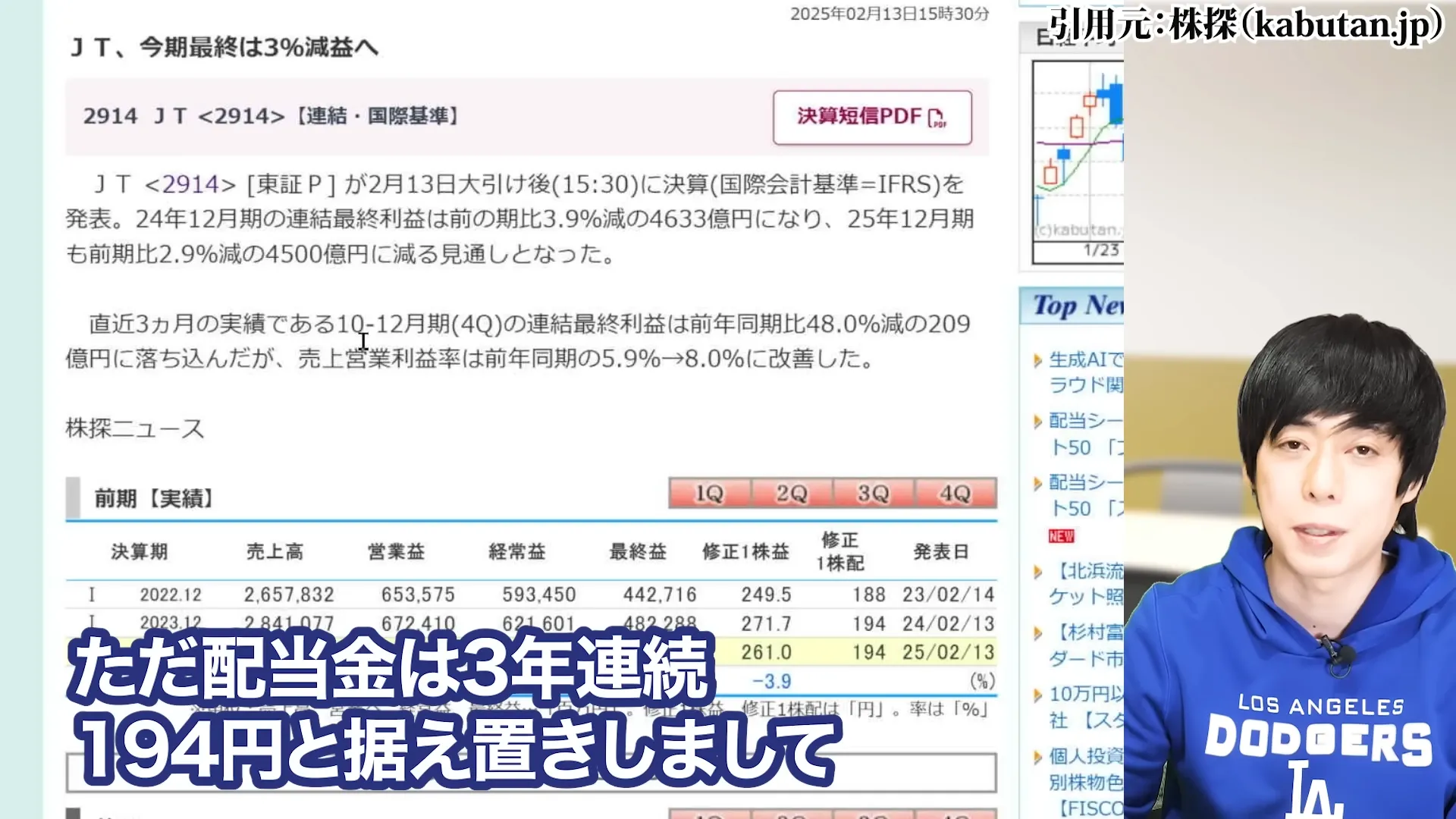The width and height of the screenshot is (1456, 819).
Task: Click arrow bullet beside 10万円以 headline
Action: 1037,695
